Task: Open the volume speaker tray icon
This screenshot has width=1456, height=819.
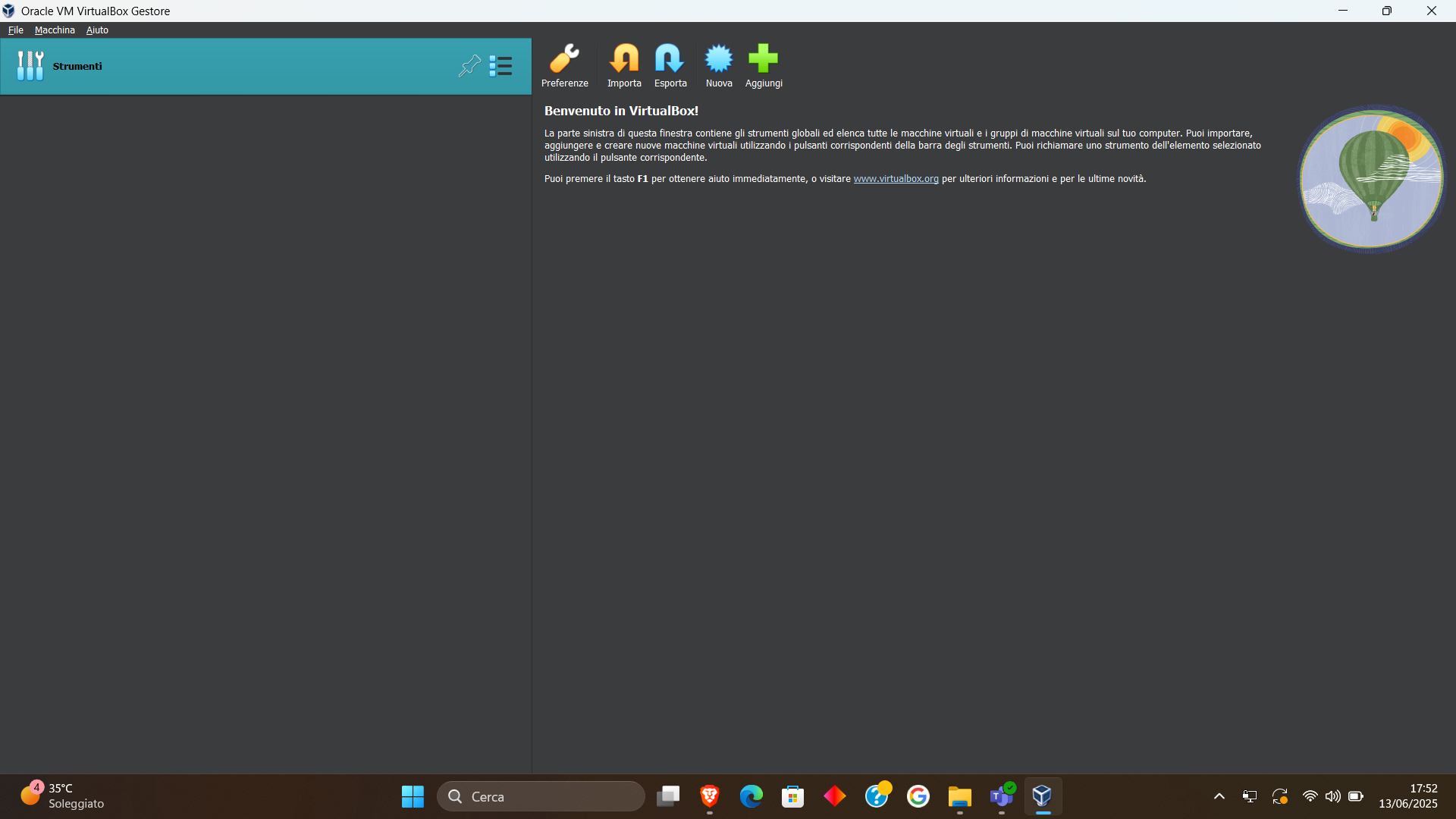Action: [1332, 796]
